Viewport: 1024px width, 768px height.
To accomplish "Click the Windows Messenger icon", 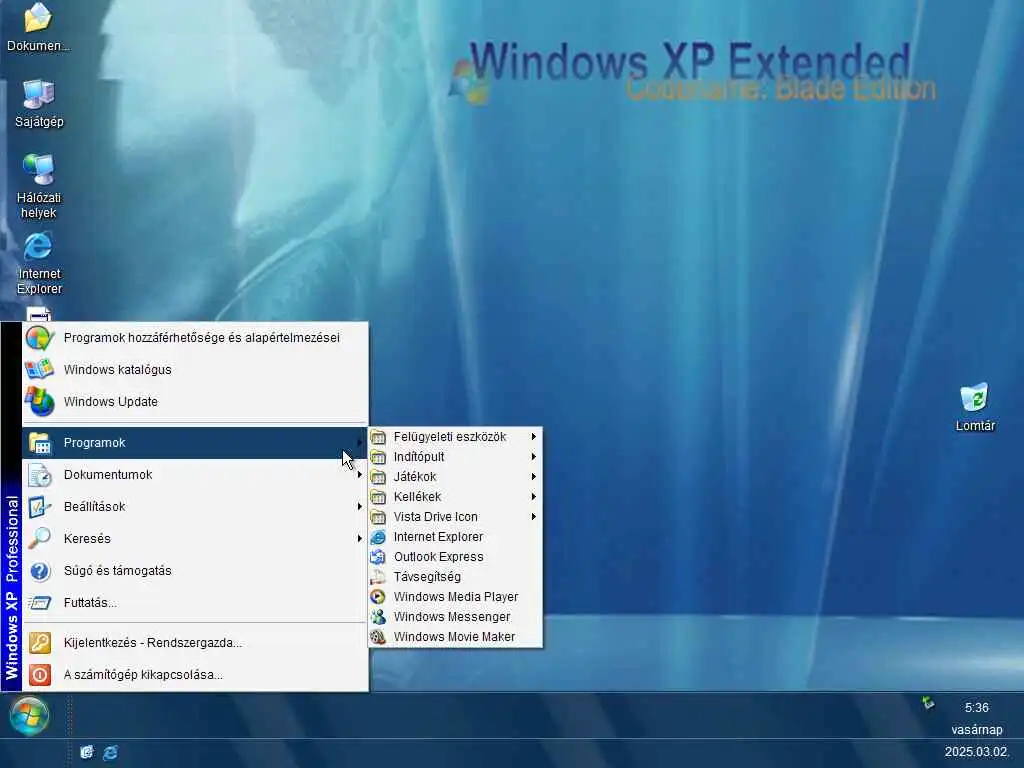I will (378, 616).
